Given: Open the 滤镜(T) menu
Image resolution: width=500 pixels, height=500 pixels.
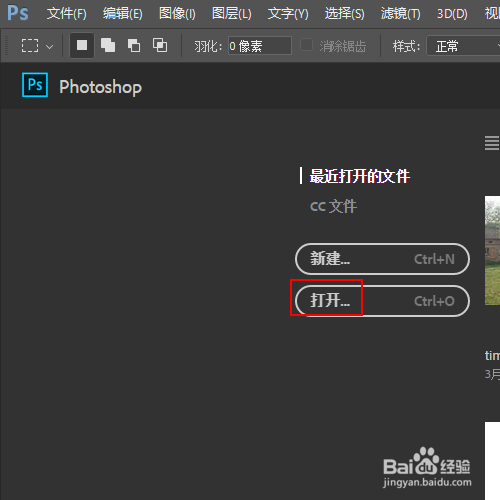Looking at the screenshot, I should (401, 14).
